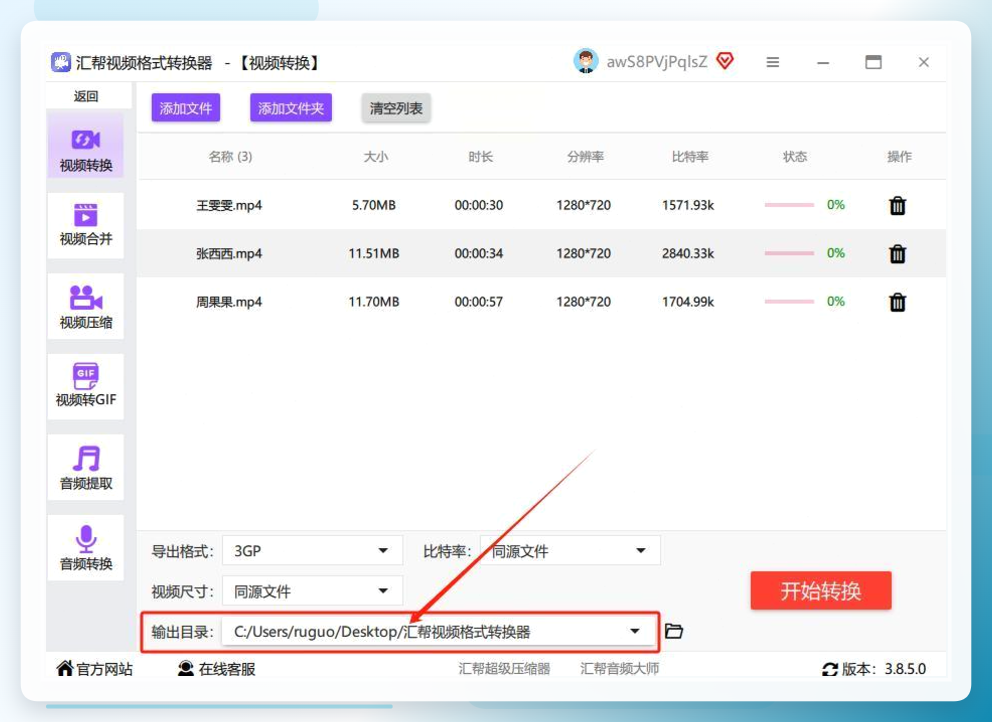Click 返回 at top of sidebar
992x722 pixels.
point(85,96)
